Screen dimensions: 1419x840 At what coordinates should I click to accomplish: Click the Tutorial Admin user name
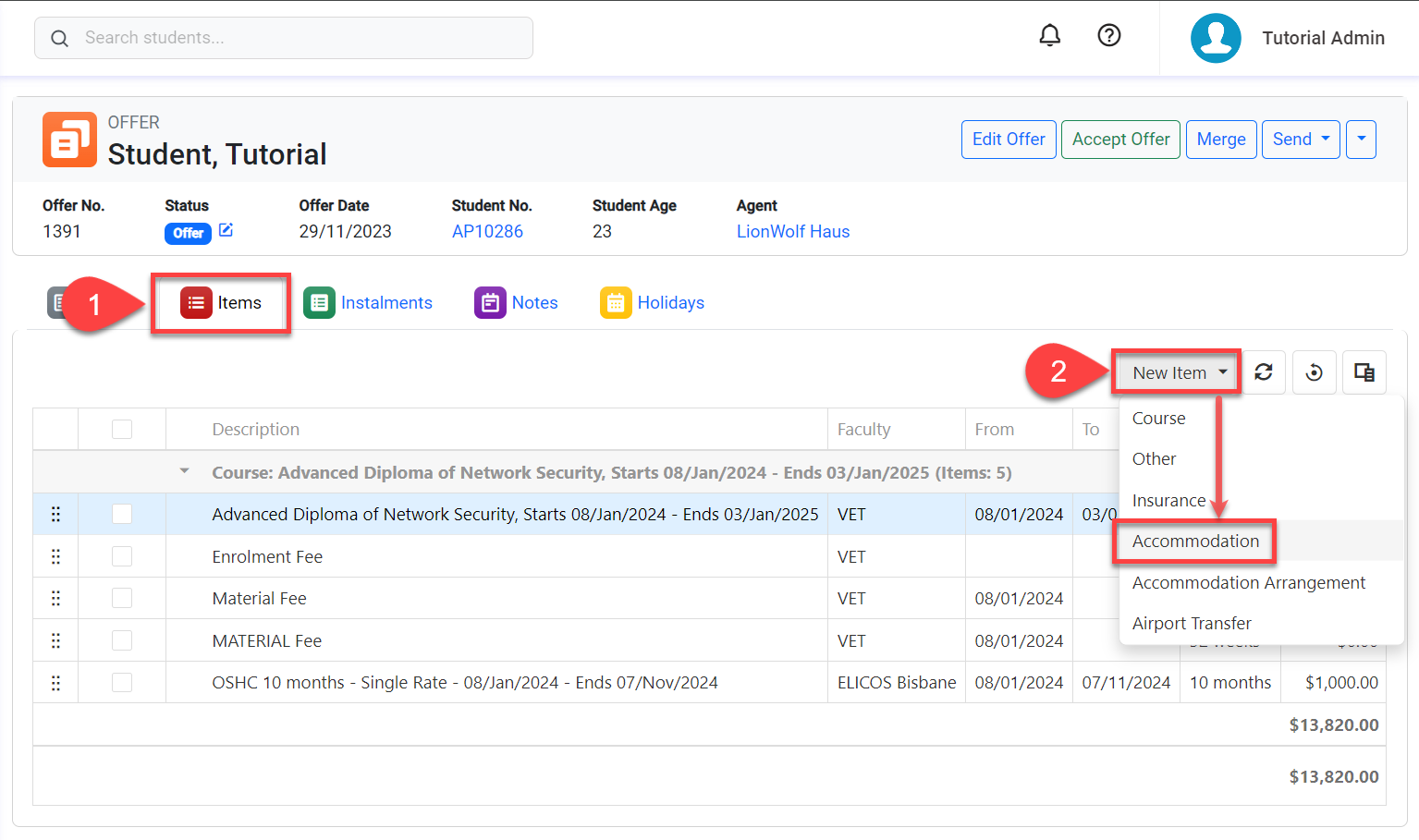(1323, 38)
